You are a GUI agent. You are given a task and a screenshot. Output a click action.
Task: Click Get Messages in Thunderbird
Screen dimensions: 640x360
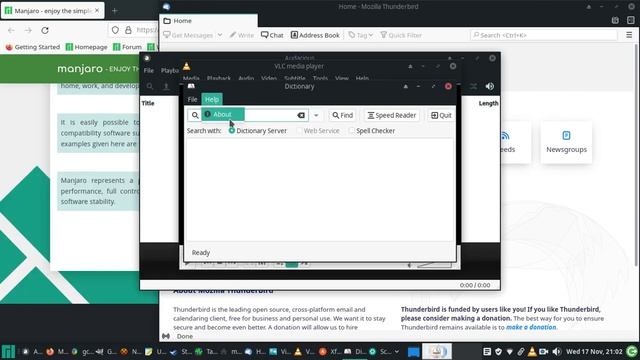point(188,35)
